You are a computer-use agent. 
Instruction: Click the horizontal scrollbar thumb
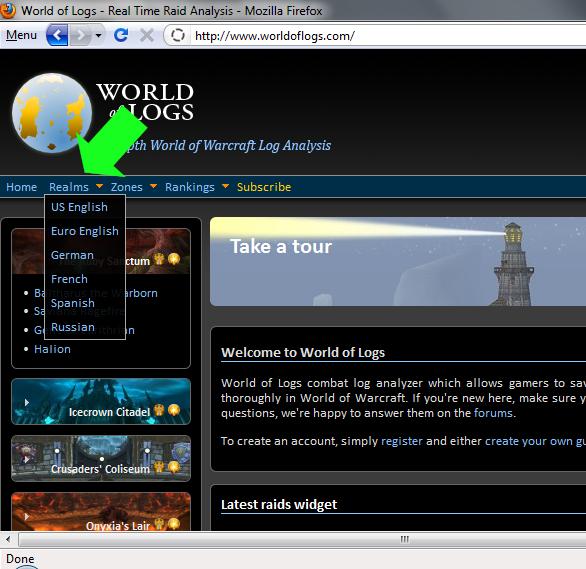coord(302,539)
